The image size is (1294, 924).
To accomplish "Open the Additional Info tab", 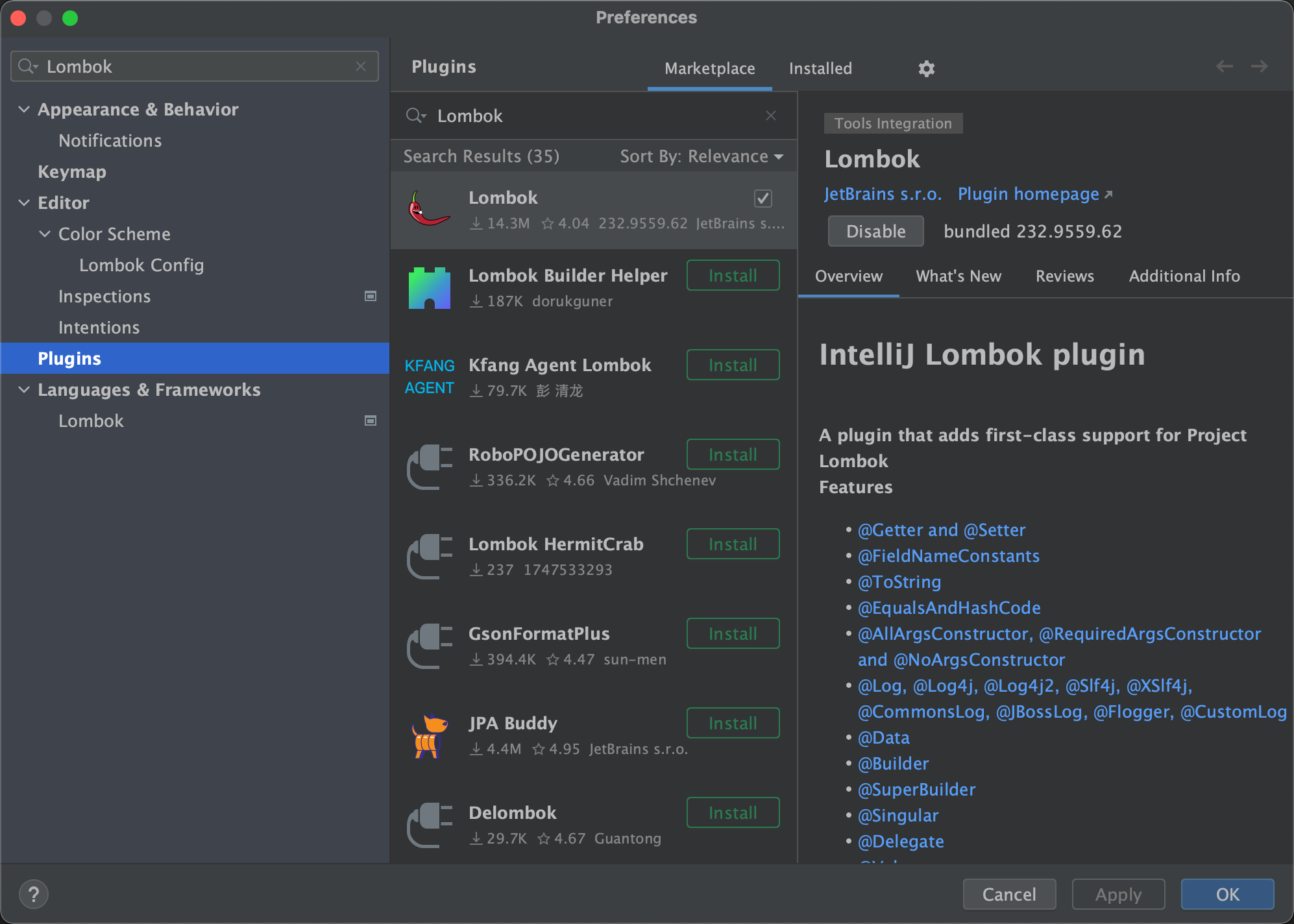I will (x=1184, y=276).
